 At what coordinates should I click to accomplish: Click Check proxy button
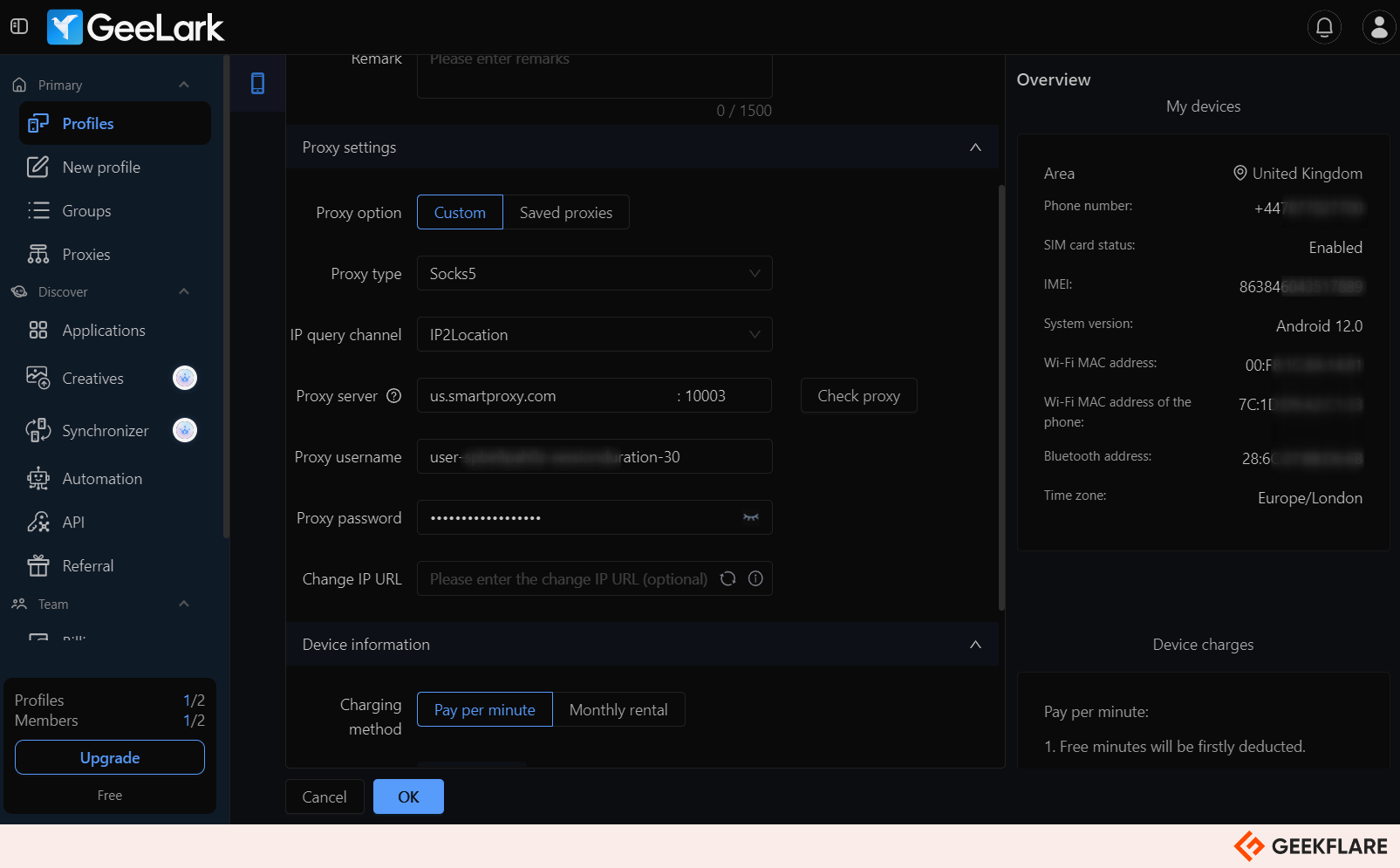[x=858, y=395]
